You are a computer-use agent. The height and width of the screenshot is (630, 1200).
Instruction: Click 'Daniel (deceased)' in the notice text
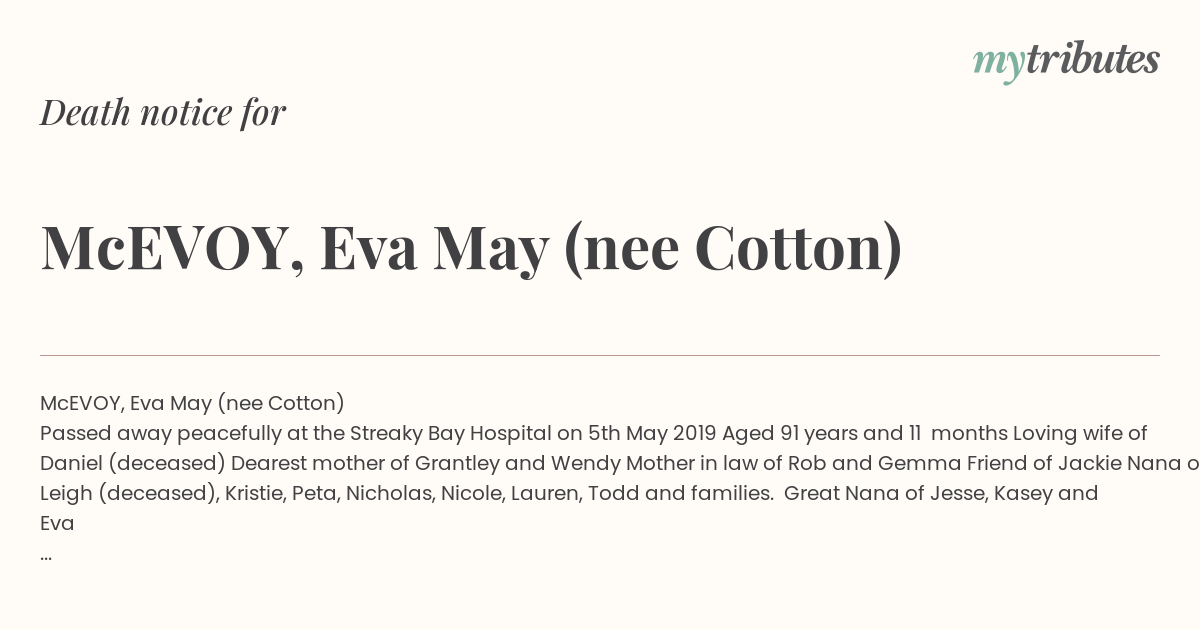coord(133,463)
